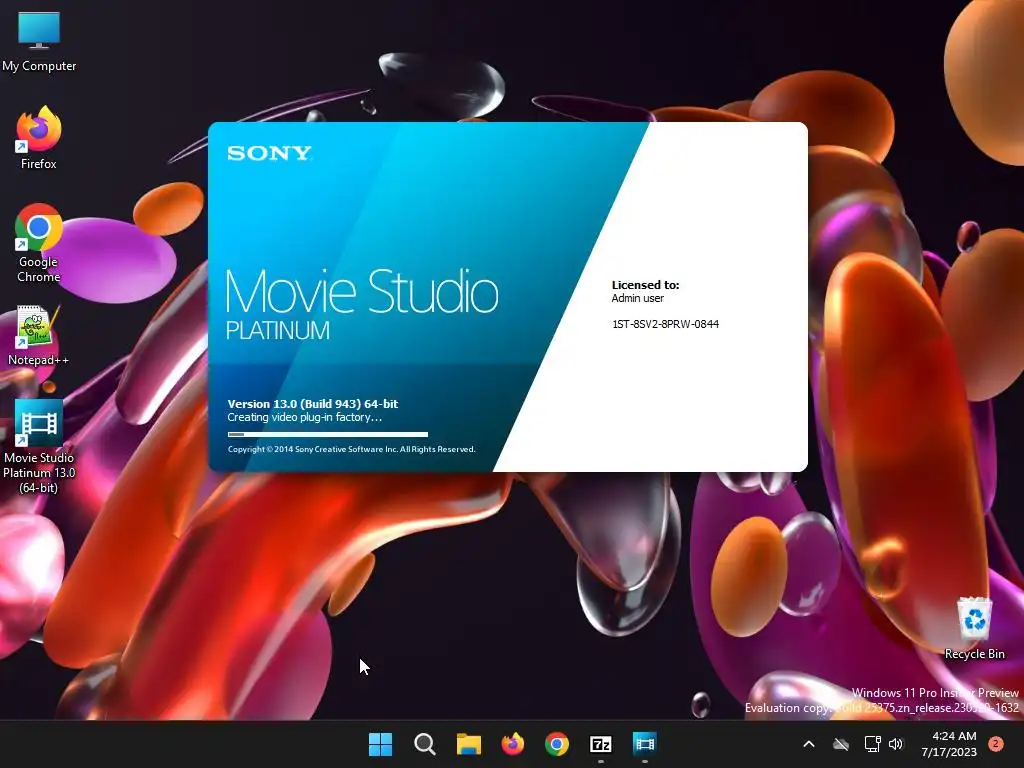The height and width of the screenshot is (768, 1024).
Task: Launch Firefox from desktop shortcut
Action: [39, 138]
